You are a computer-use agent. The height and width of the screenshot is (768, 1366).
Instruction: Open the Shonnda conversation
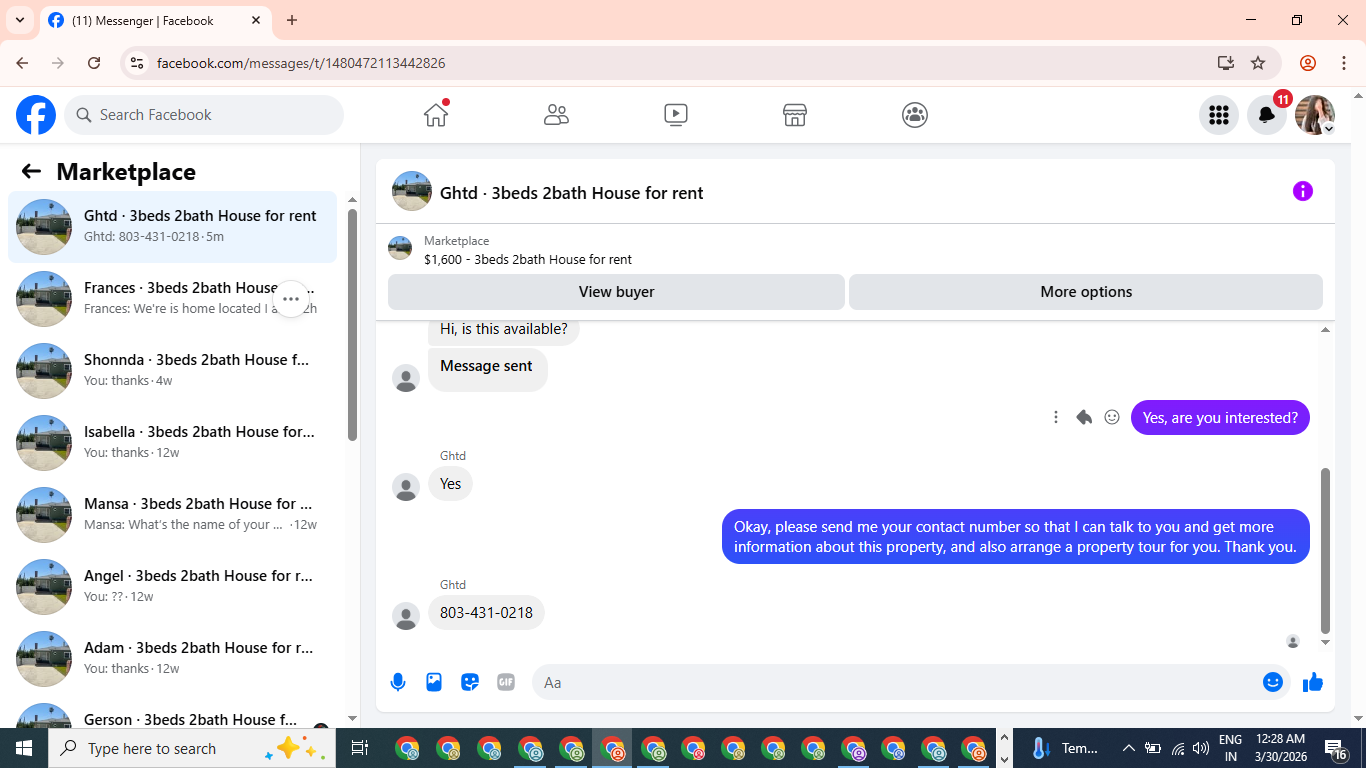[172, 371]
